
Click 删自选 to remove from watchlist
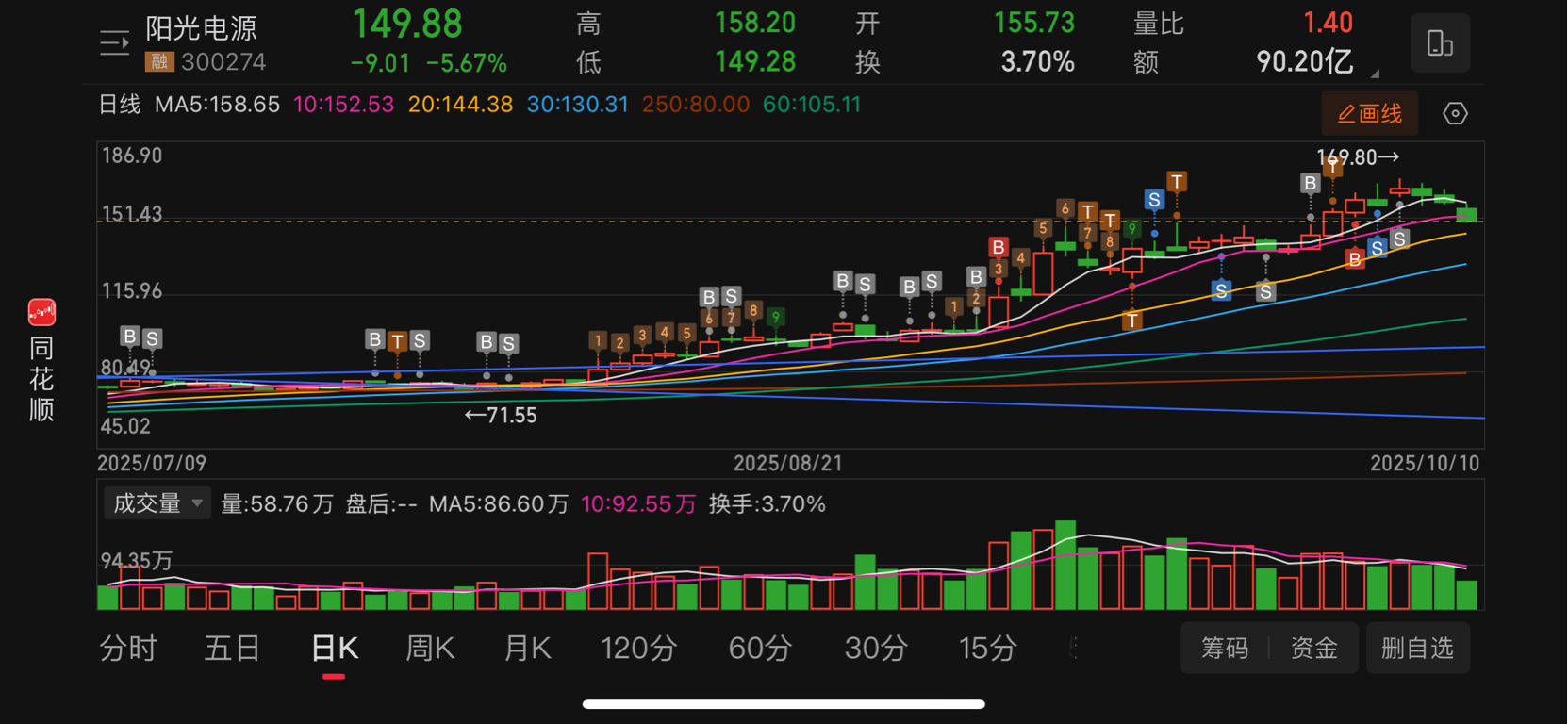pyautogui.click(x=1417, y=649)
